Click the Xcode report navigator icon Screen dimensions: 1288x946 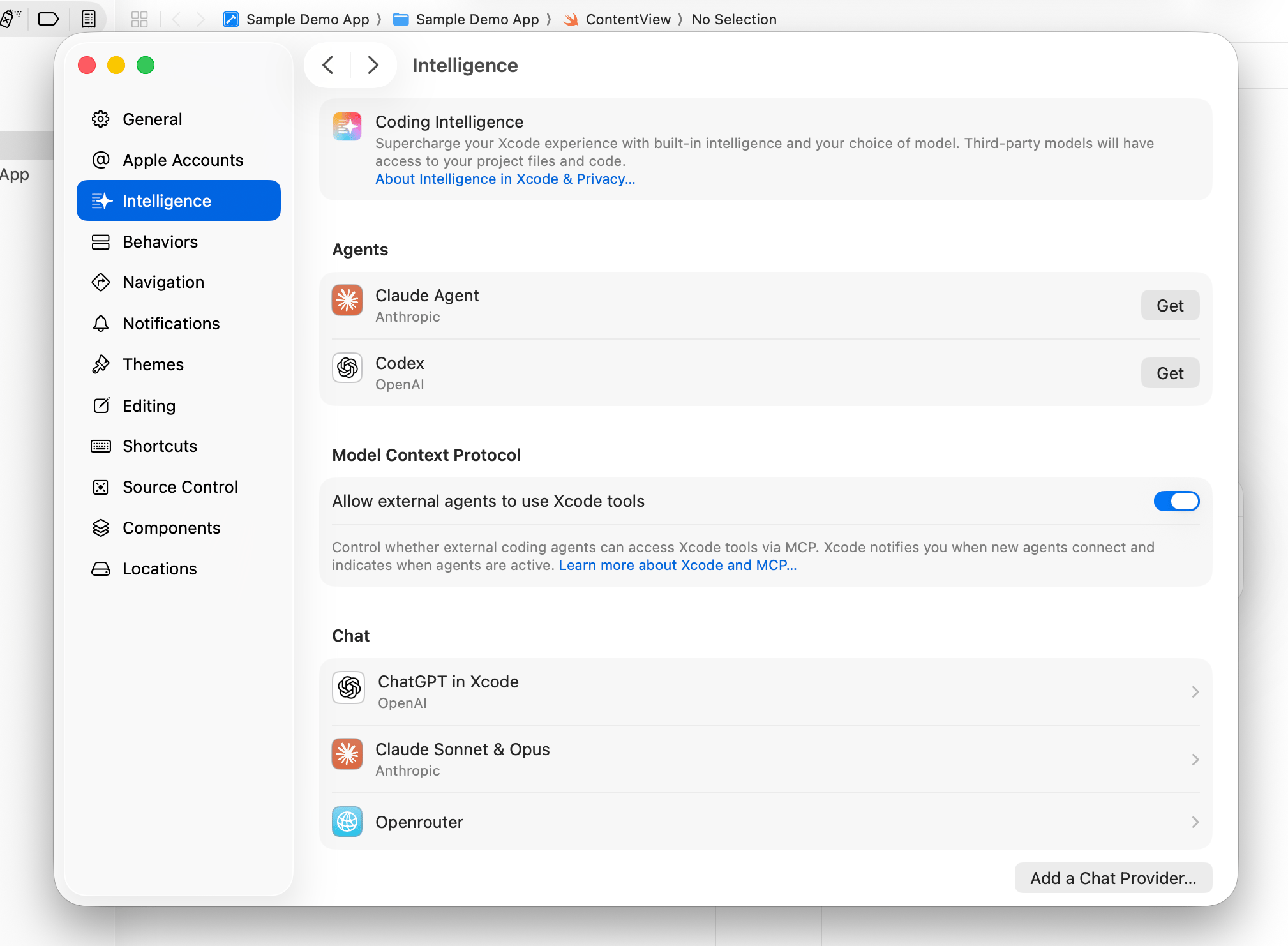coord(88,19)
